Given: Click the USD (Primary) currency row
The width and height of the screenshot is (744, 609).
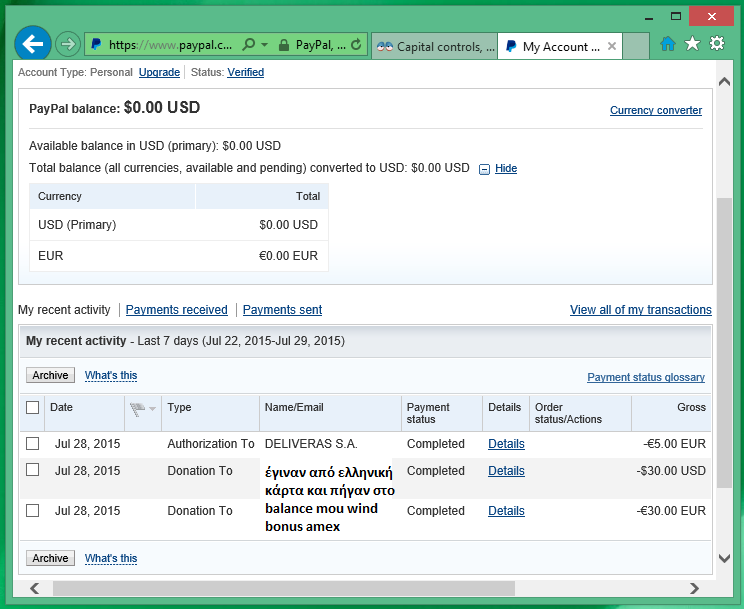Looking at the screenshot, I should [x=179, y=225].
